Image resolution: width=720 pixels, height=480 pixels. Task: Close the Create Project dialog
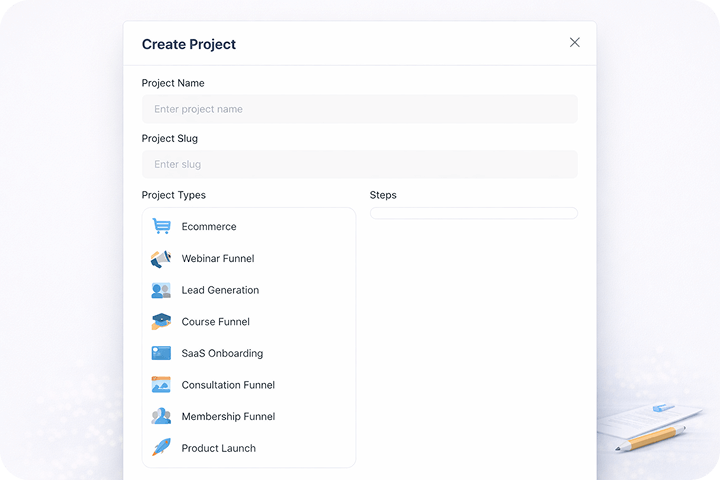click(x=574, y=43)
